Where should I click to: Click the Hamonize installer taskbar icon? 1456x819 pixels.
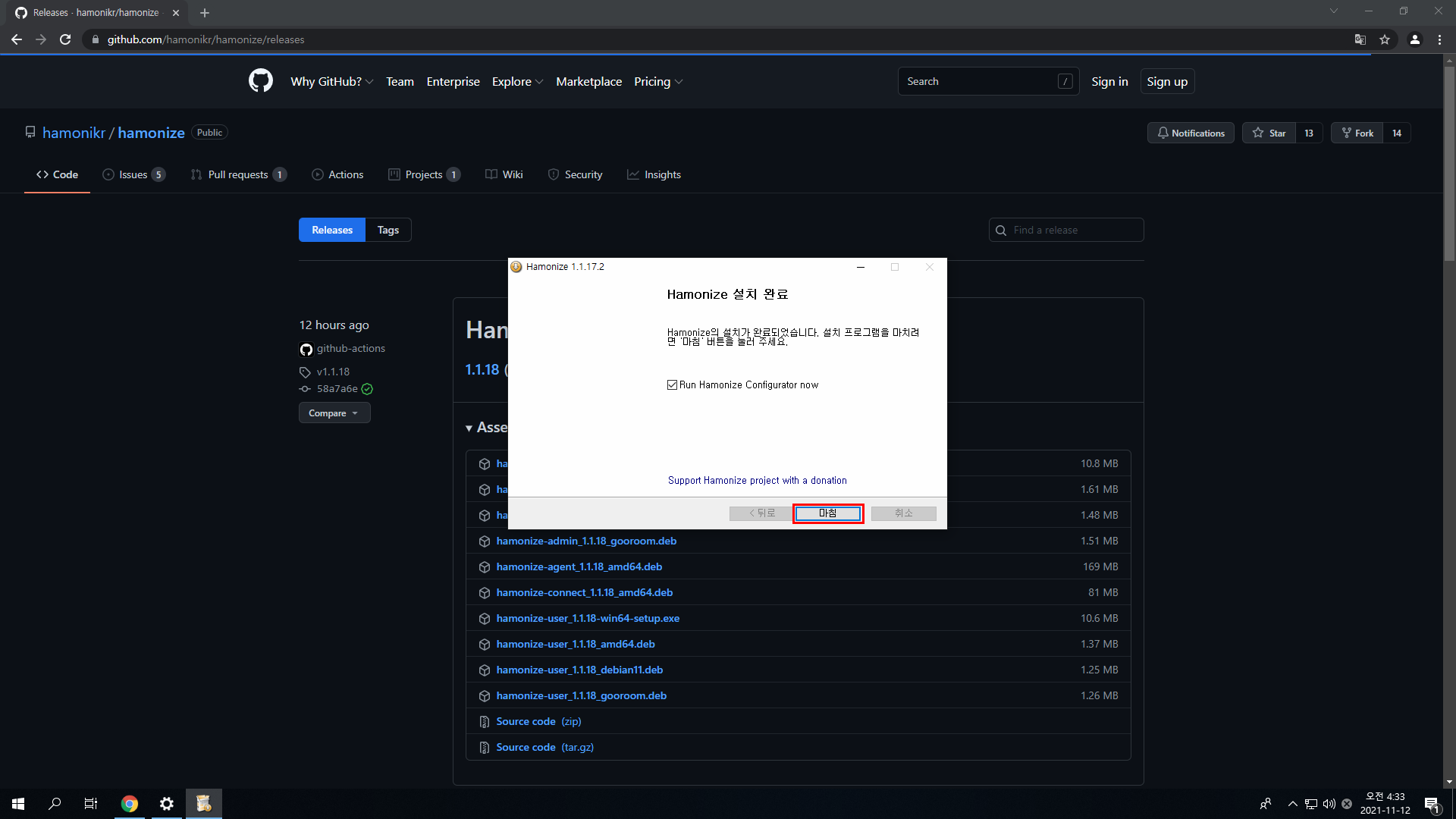click(204, 804)
